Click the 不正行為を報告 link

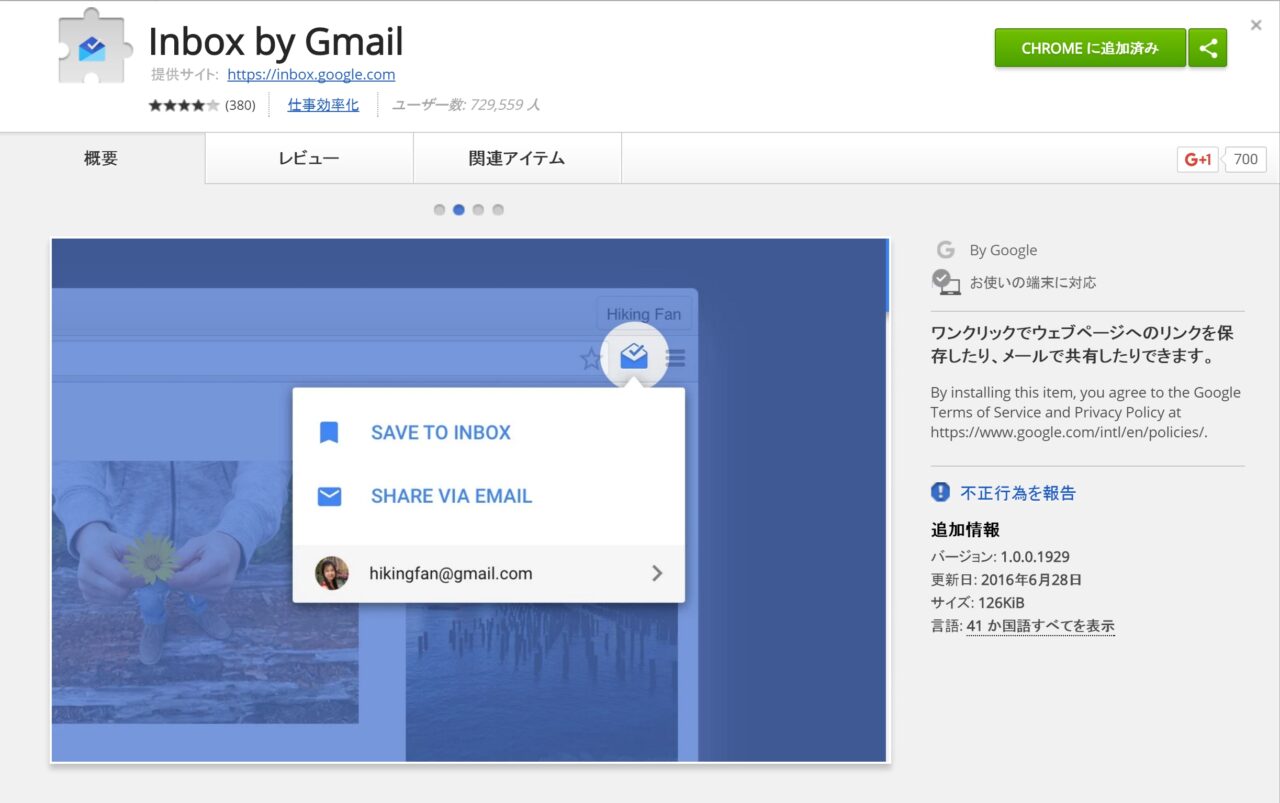pyautogui.click(x=1018, y=492)
